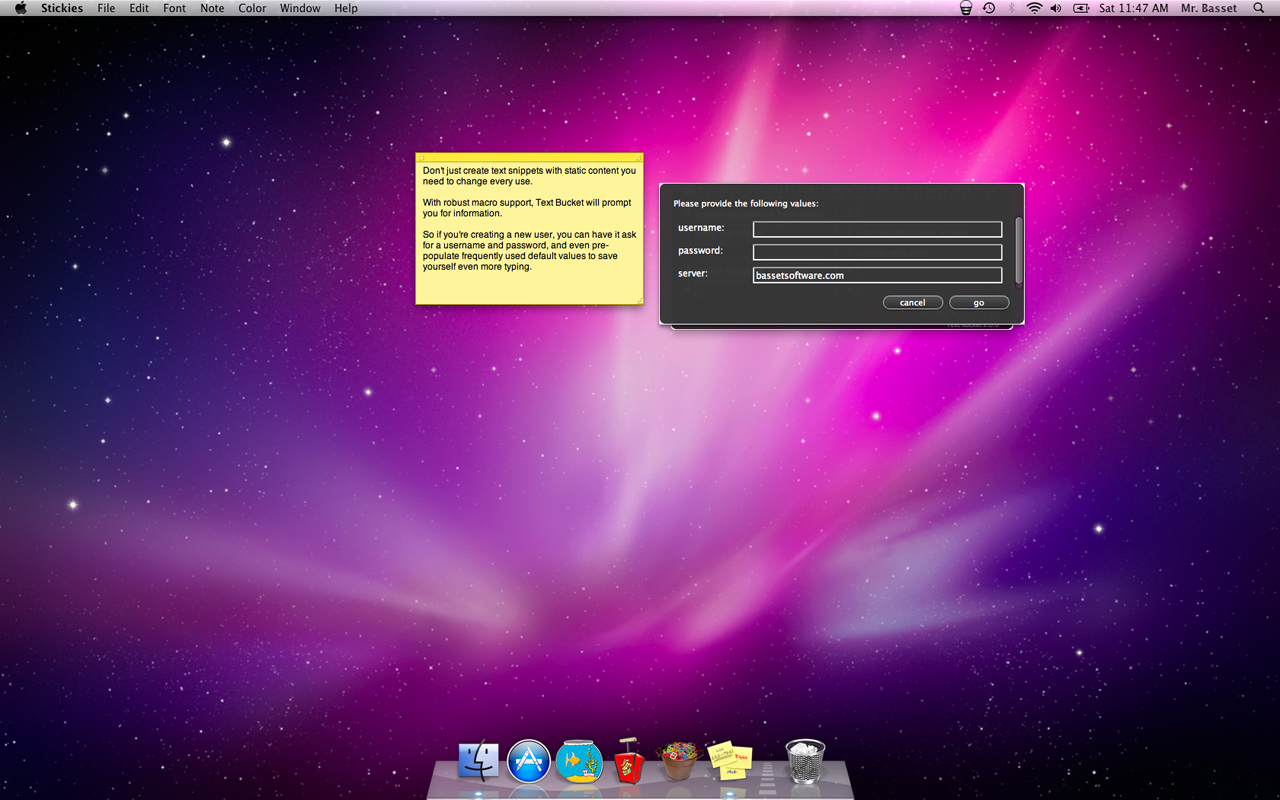Open Finder from the Dock
This screenshot has width=1280, height=800.
pos(478,762)
